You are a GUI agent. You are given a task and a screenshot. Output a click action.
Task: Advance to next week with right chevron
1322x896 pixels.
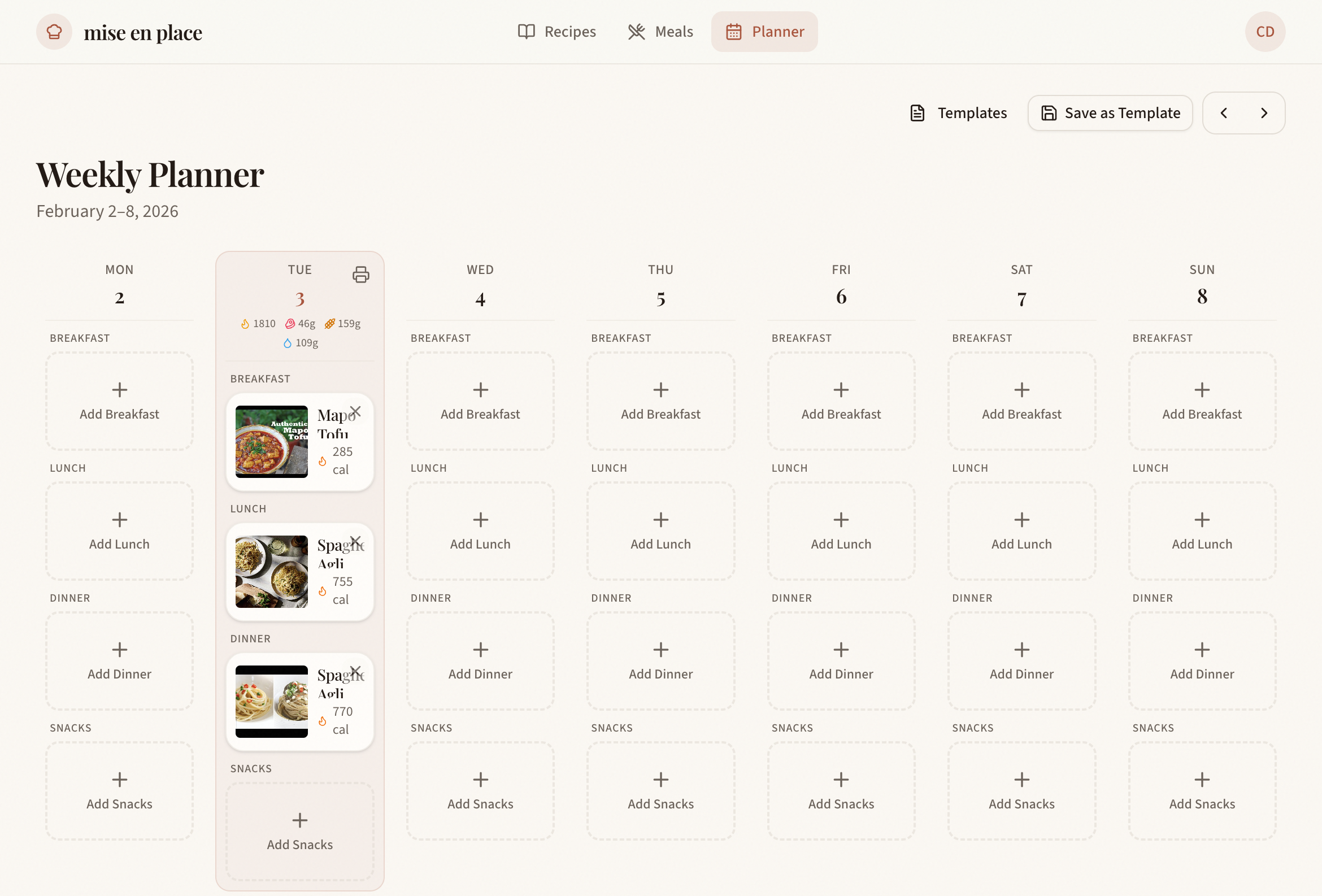coord(1264,112)
